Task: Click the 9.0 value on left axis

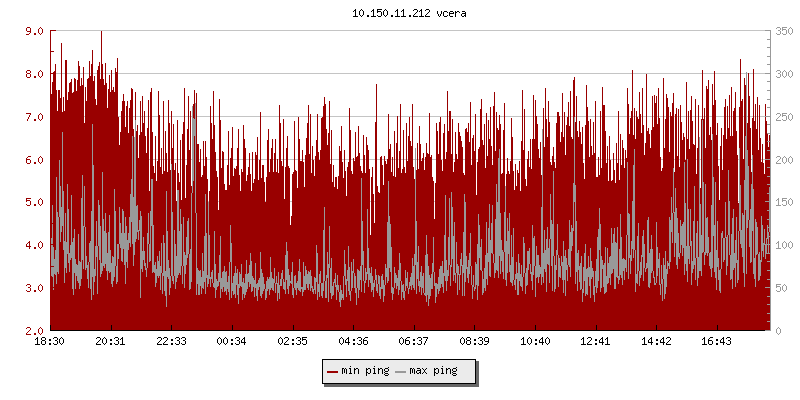Action: pos(34,31)
